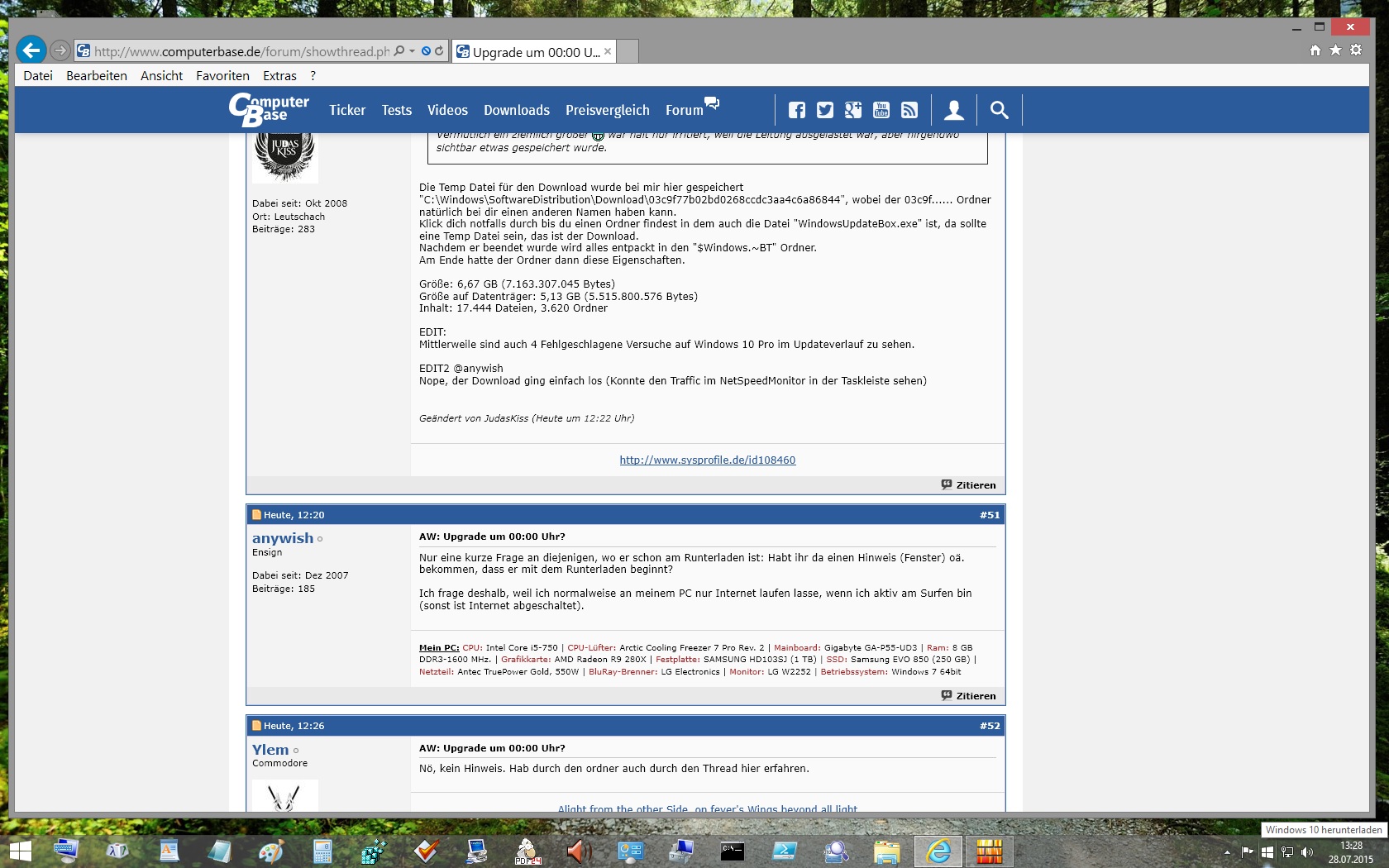The height and width of the screenshot is (868, 1389).
Task: Click the Action Center flag tray icon
Action: pyautogui.click(x=1247, y=852)
